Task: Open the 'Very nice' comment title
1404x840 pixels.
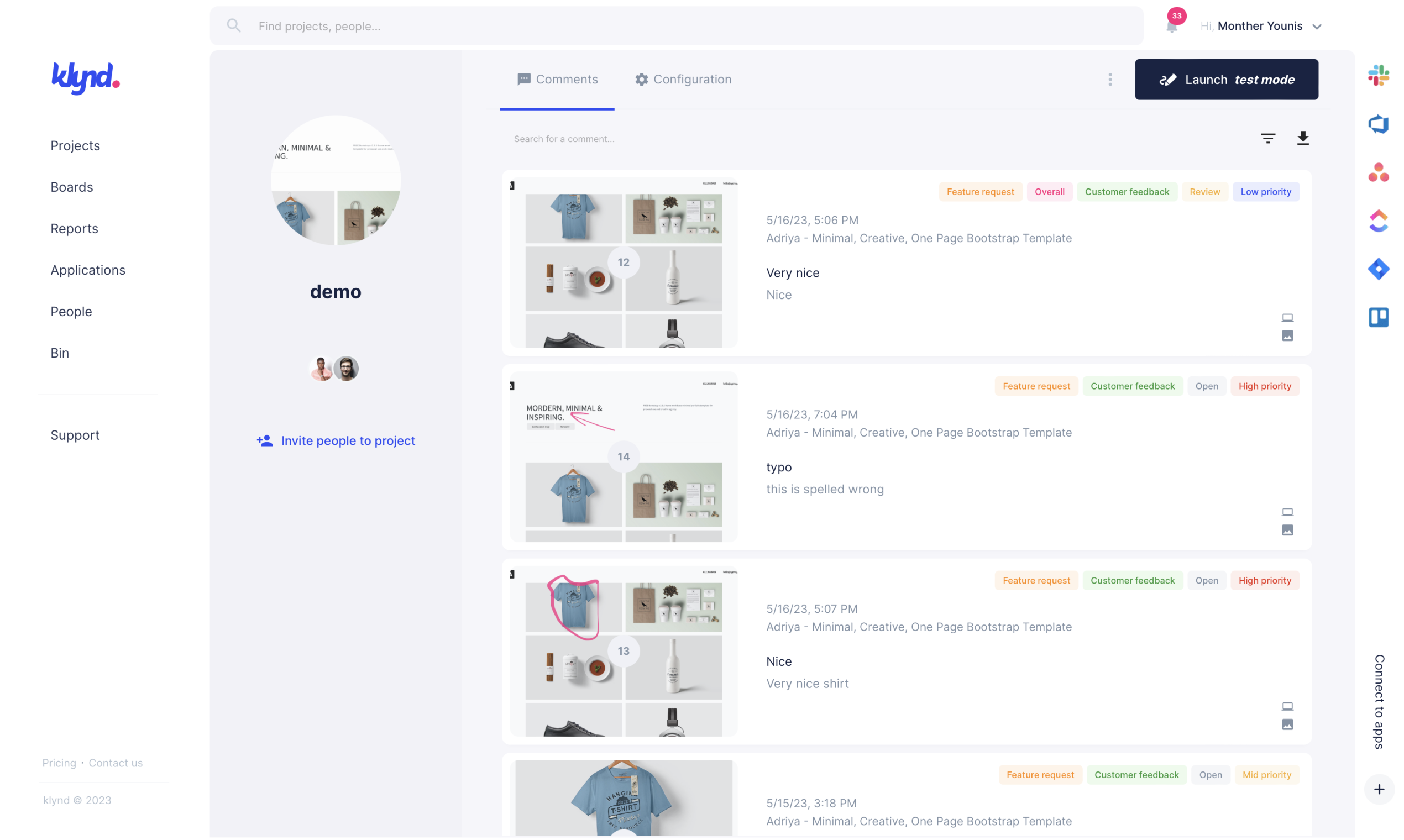Action: tap(793, 272)
